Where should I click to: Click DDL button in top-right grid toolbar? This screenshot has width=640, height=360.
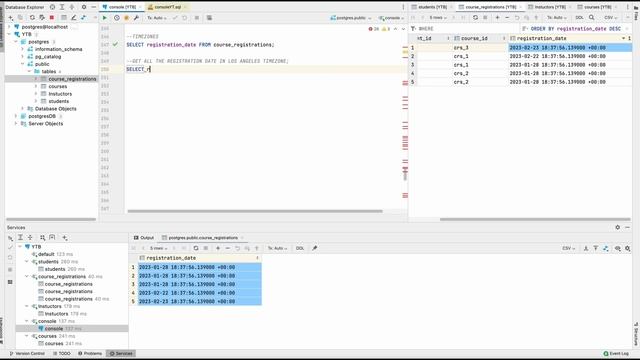(x=579, y=18)
